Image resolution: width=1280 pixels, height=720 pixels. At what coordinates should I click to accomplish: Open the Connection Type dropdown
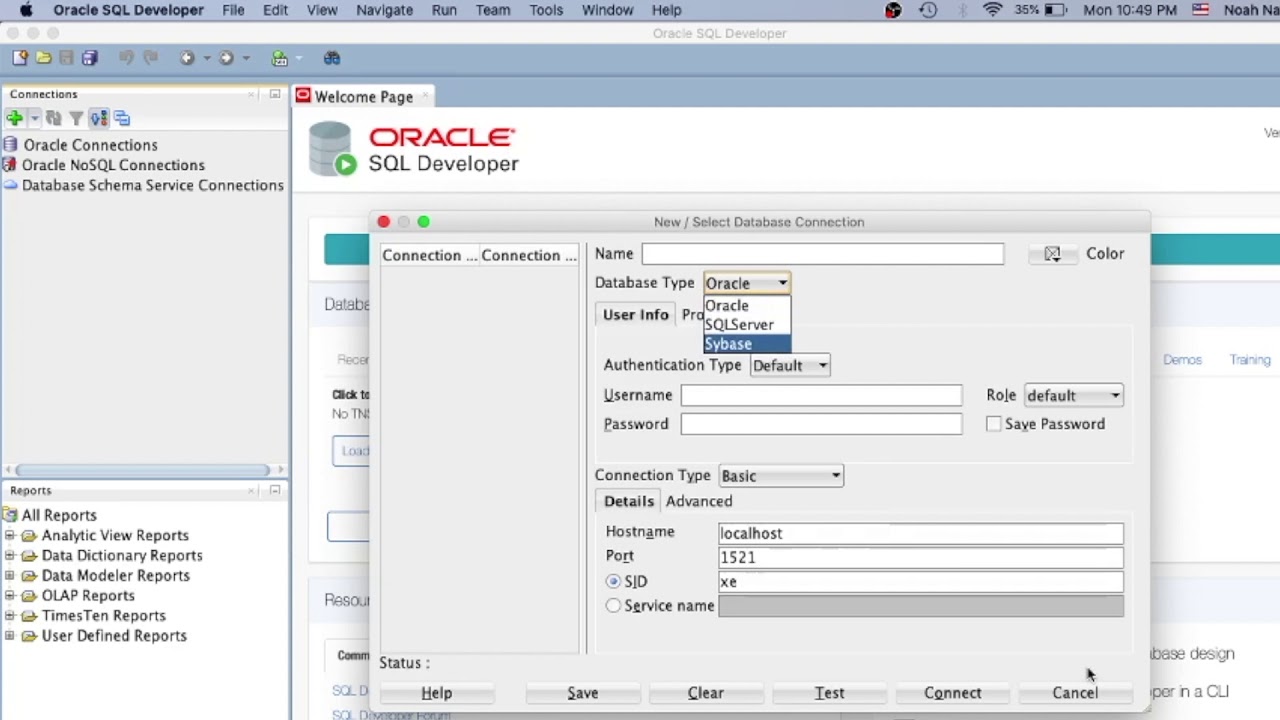(x=781, y=476)
